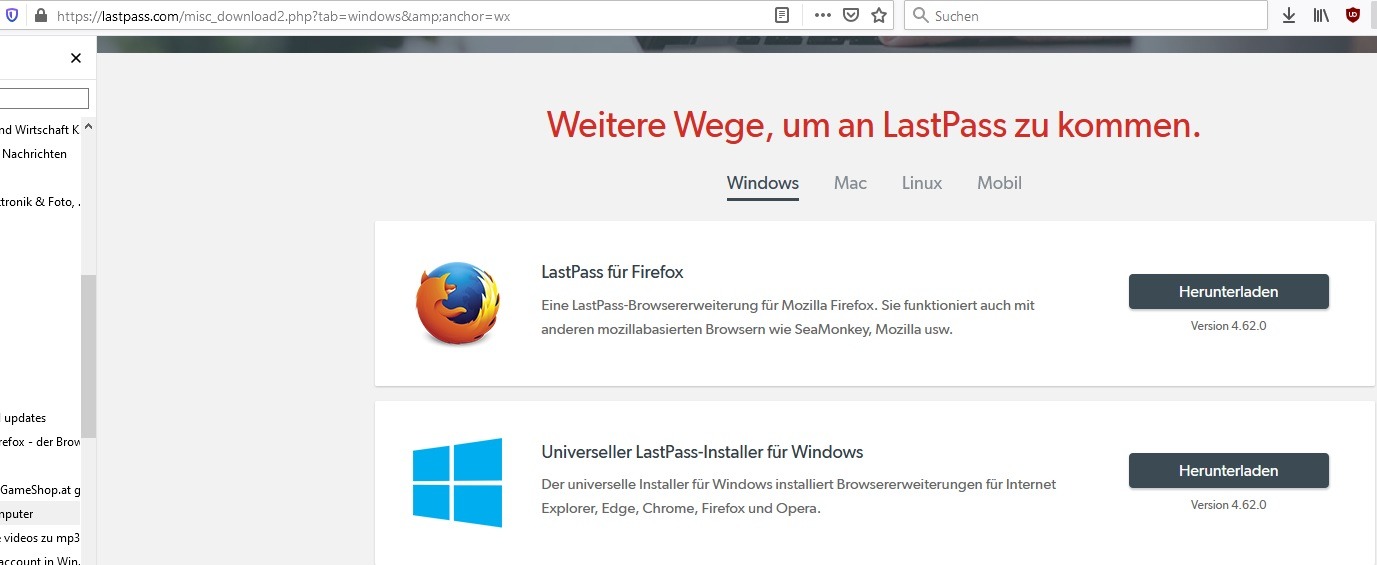Image resolution: width=1377 pixels, height=565 pixels.
Task: Bookmark this page with the star icon
Action: pyautogui.click(x=879, y=15)
